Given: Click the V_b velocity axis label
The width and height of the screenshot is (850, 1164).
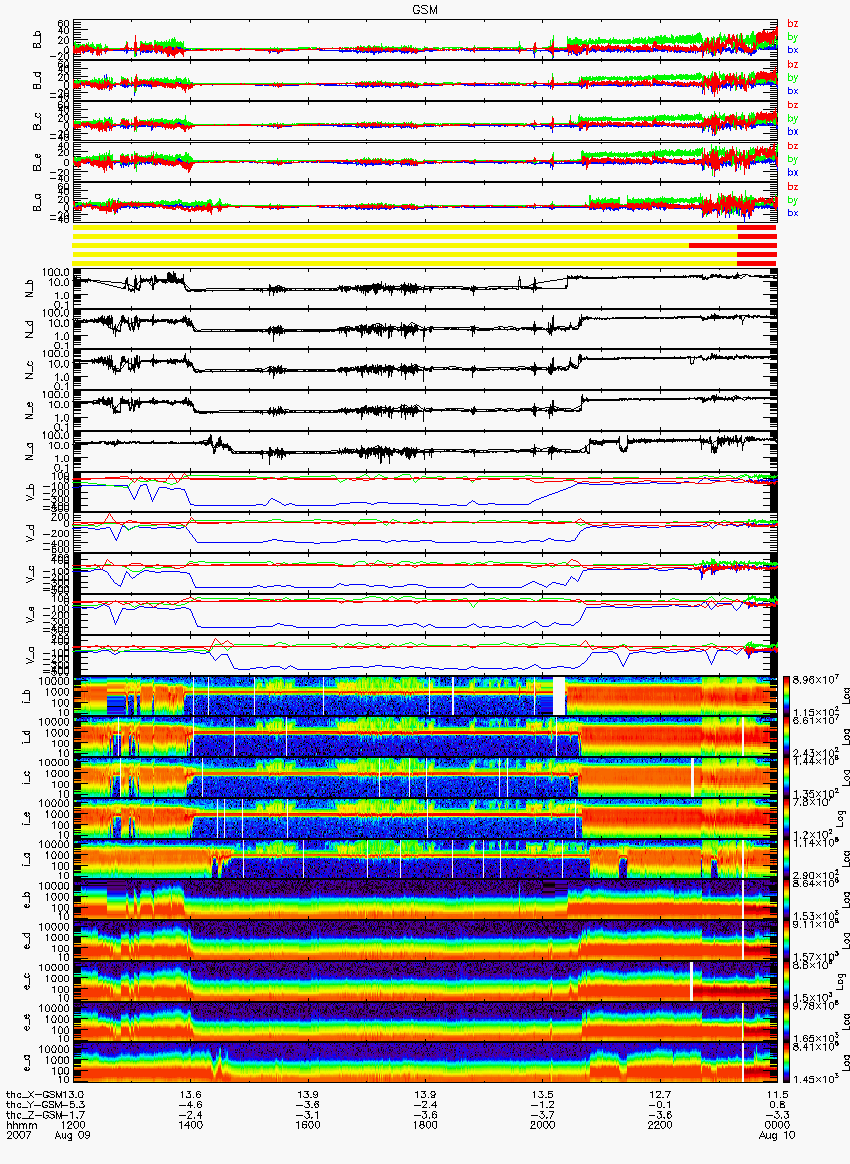Looking at the screenshot, I should pyautogui.click(x=30, y=492).
